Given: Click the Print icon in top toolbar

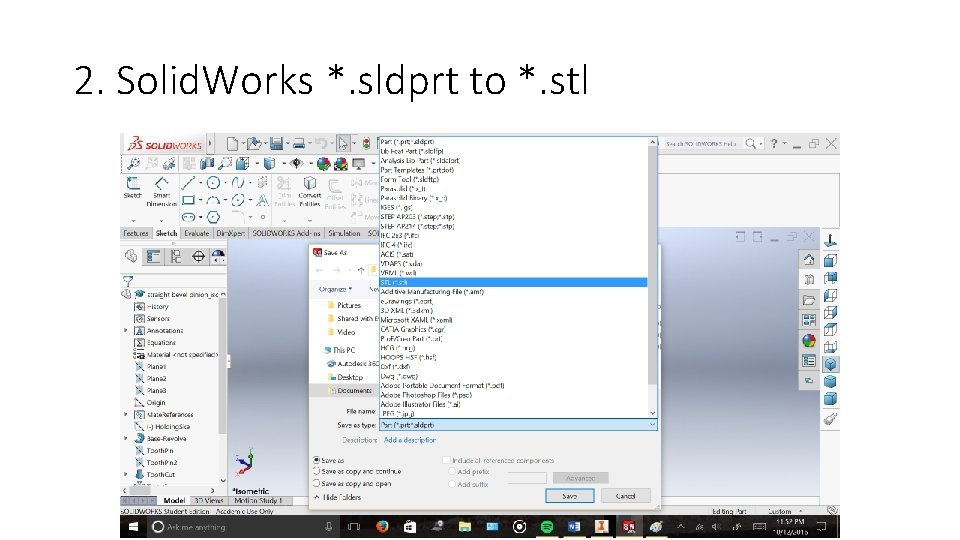Looking at the screenshot, I should pos(299,144).
